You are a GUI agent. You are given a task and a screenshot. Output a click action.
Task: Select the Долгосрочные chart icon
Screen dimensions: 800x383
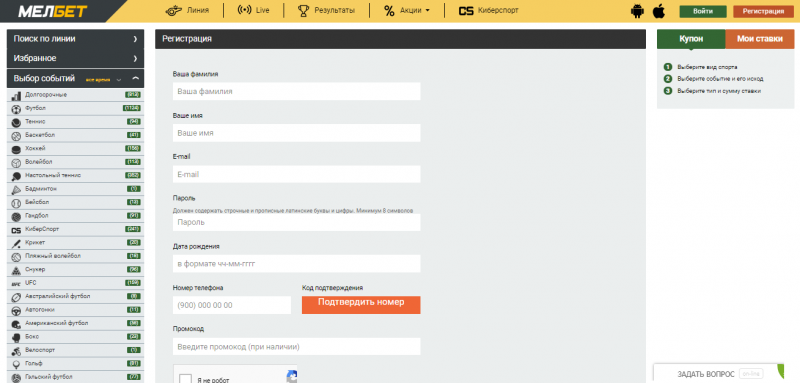(x=16, y=95)
